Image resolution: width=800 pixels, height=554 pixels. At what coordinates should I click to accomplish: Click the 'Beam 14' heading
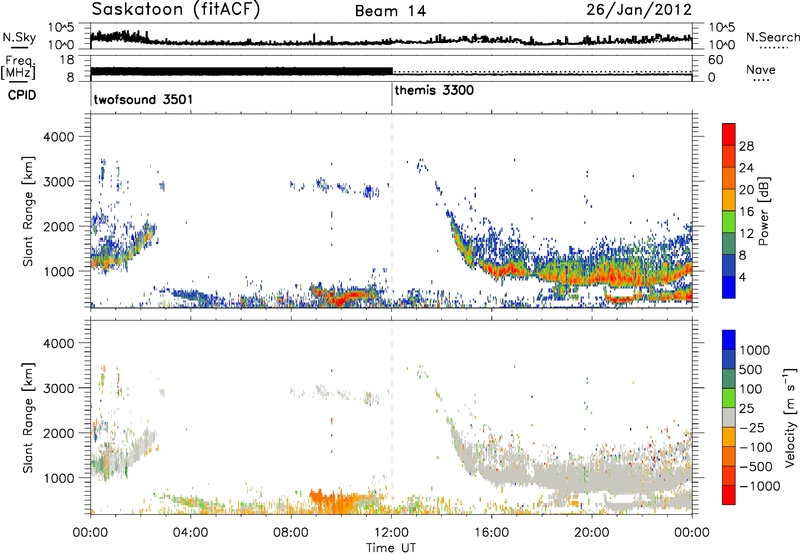point(390,11)
